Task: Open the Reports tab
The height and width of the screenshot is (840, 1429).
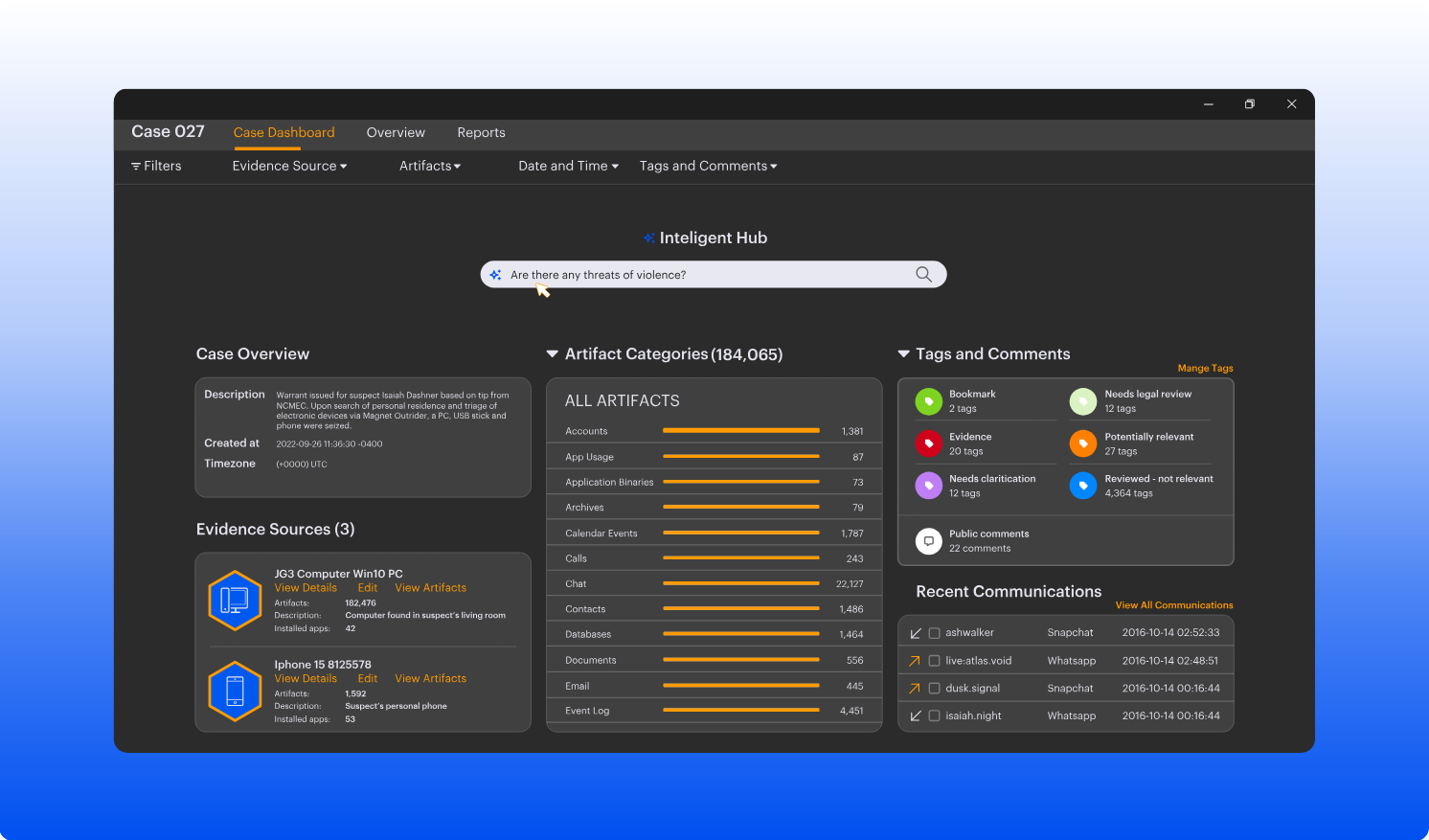Action: click(481, 132)
